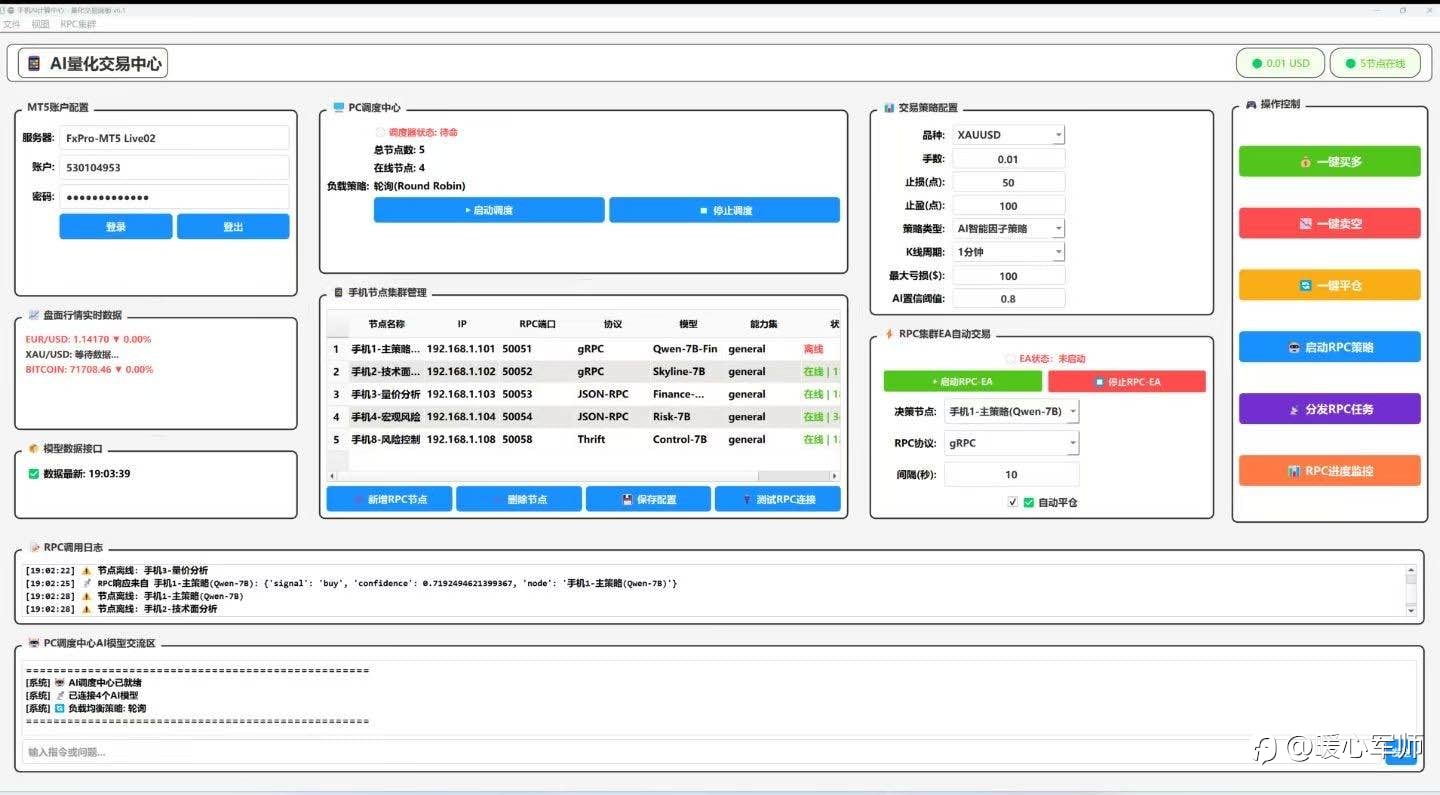Image resolution: width=1440 pixels, height=795 pixels.
Task: Click the 节点名称 column header
Action: [x=386, y=324]
